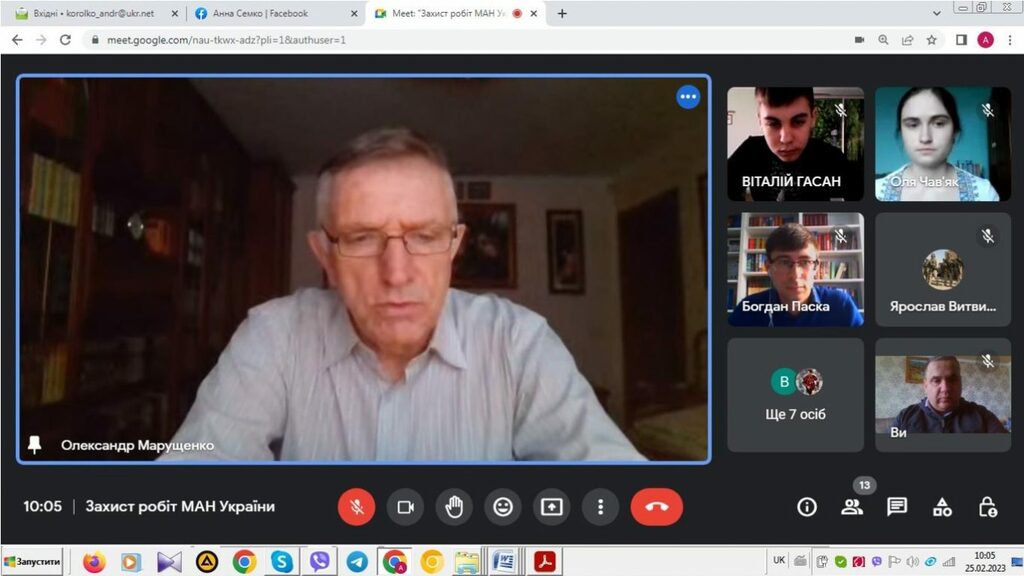The width and height of the screenshot is (1024, 576).
Task: Show the participants list panel
Action: click(x=852, y=507)
